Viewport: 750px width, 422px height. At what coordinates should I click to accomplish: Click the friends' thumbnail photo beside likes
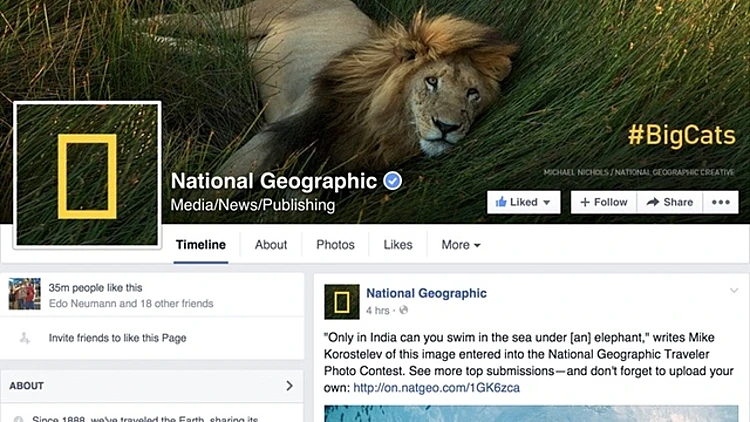[24, 294]
